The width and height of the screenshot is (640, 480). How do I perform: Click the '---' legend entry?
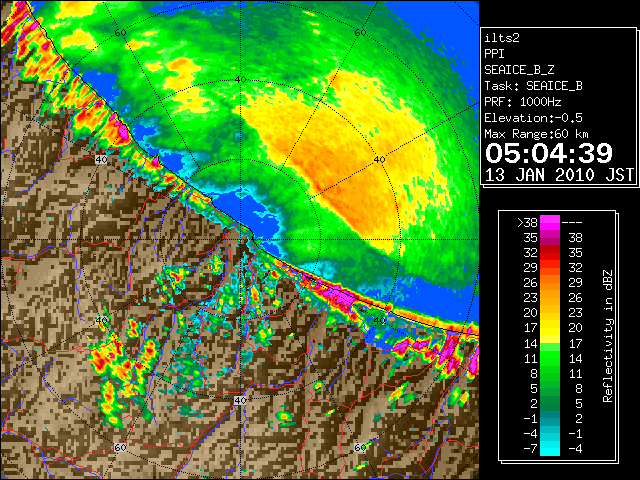[572, 223]
